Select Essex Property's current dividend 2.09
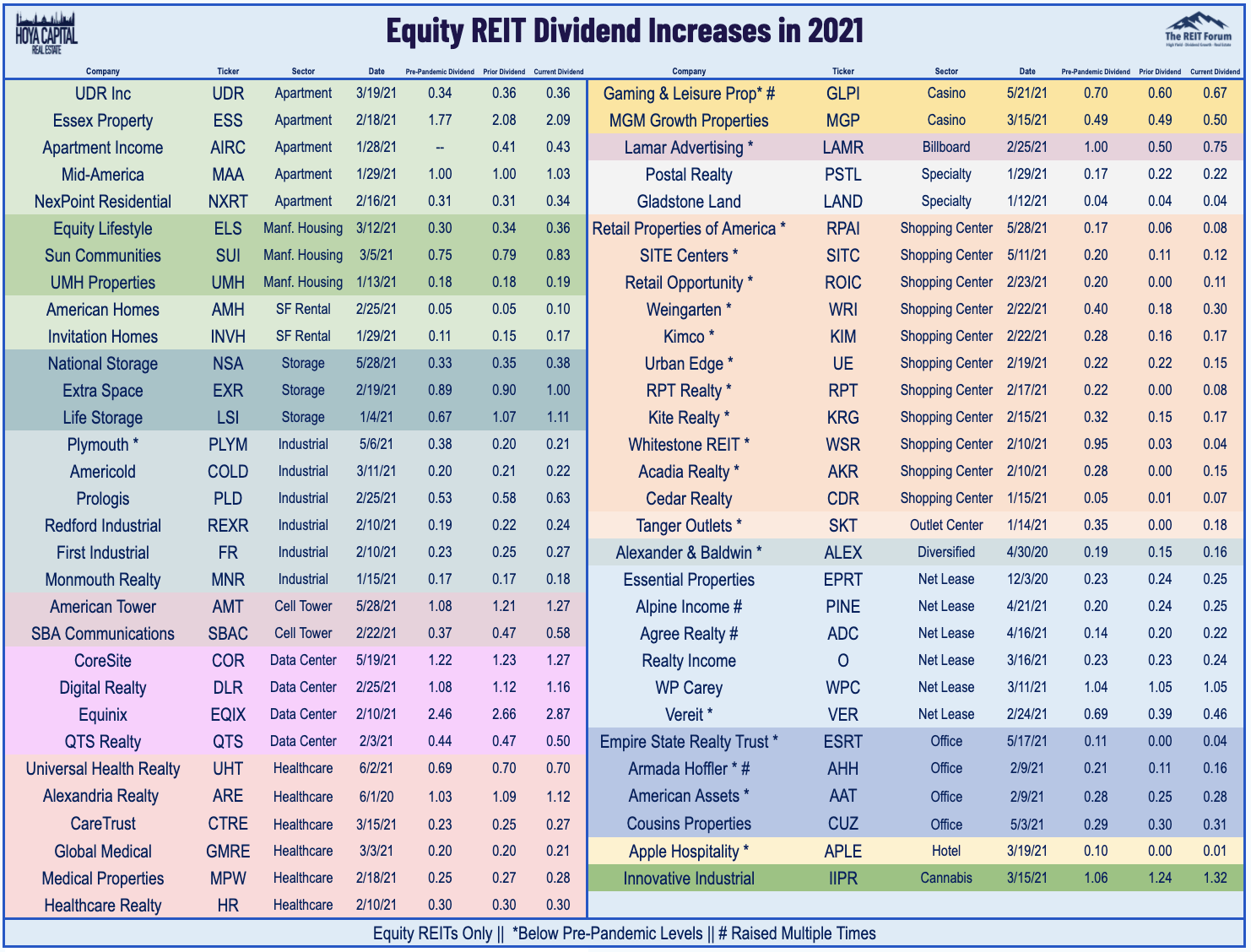This screenshot has width=1251, height=952. pyautogui.click(x=558, y=120)
